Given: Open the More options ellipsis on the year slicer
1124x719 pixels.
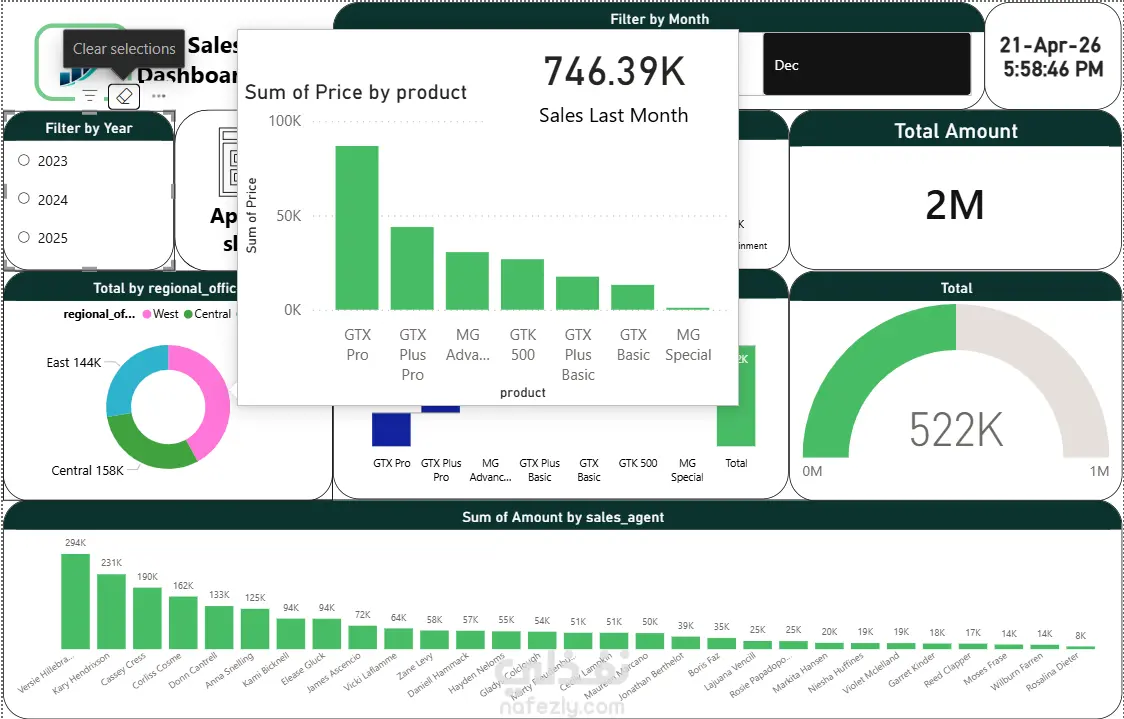Looking at the screenshot, I should tap(158, 95).
